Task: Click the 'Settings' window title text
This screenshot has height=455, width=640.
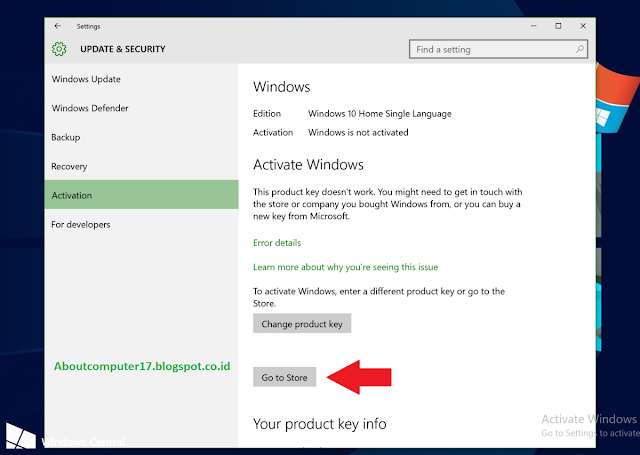Action: click(89, 27)
